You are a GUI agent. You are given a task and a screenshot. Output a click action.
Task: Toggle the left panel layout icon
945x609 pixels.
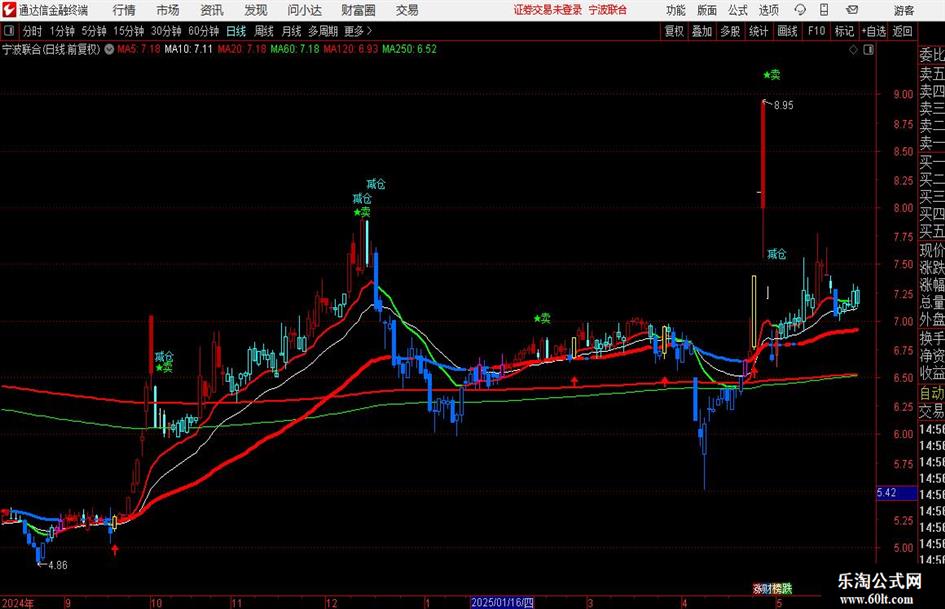point(10,31)
